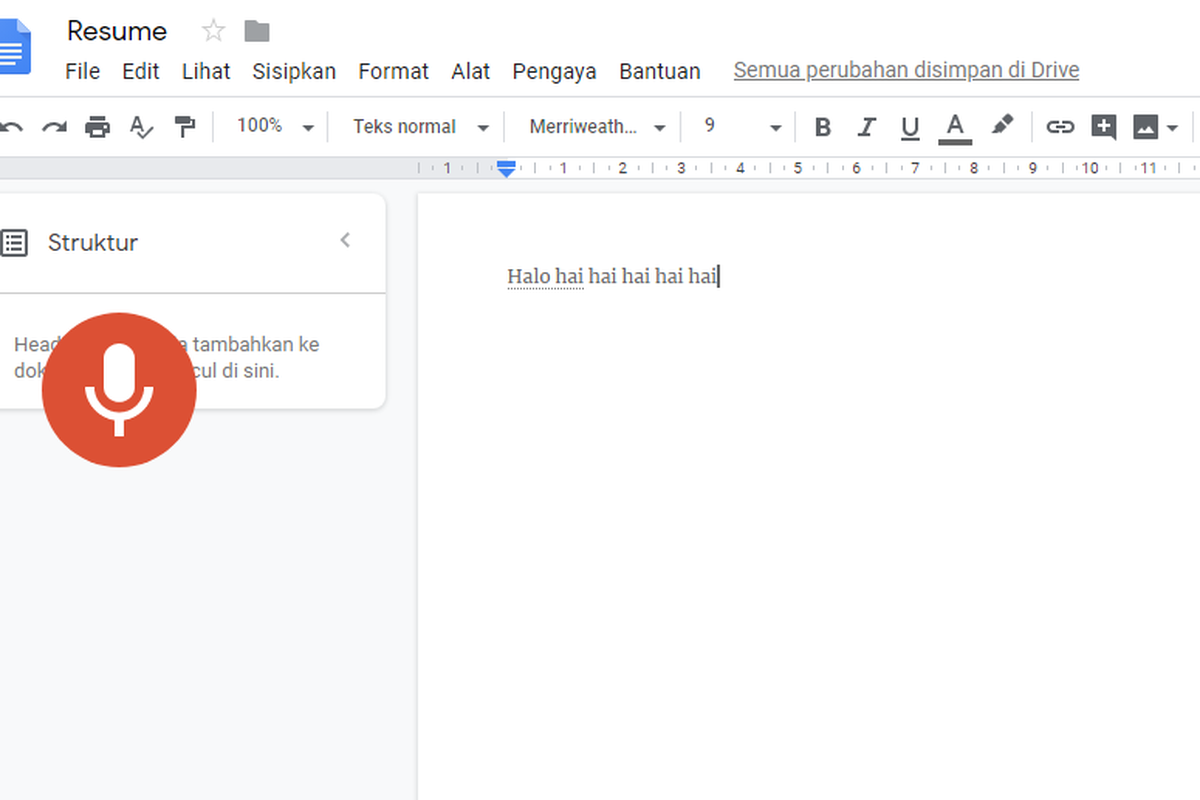Select the Paint format tool
The height and width of the screenshot is (800, 1200).
pos(185,127)
